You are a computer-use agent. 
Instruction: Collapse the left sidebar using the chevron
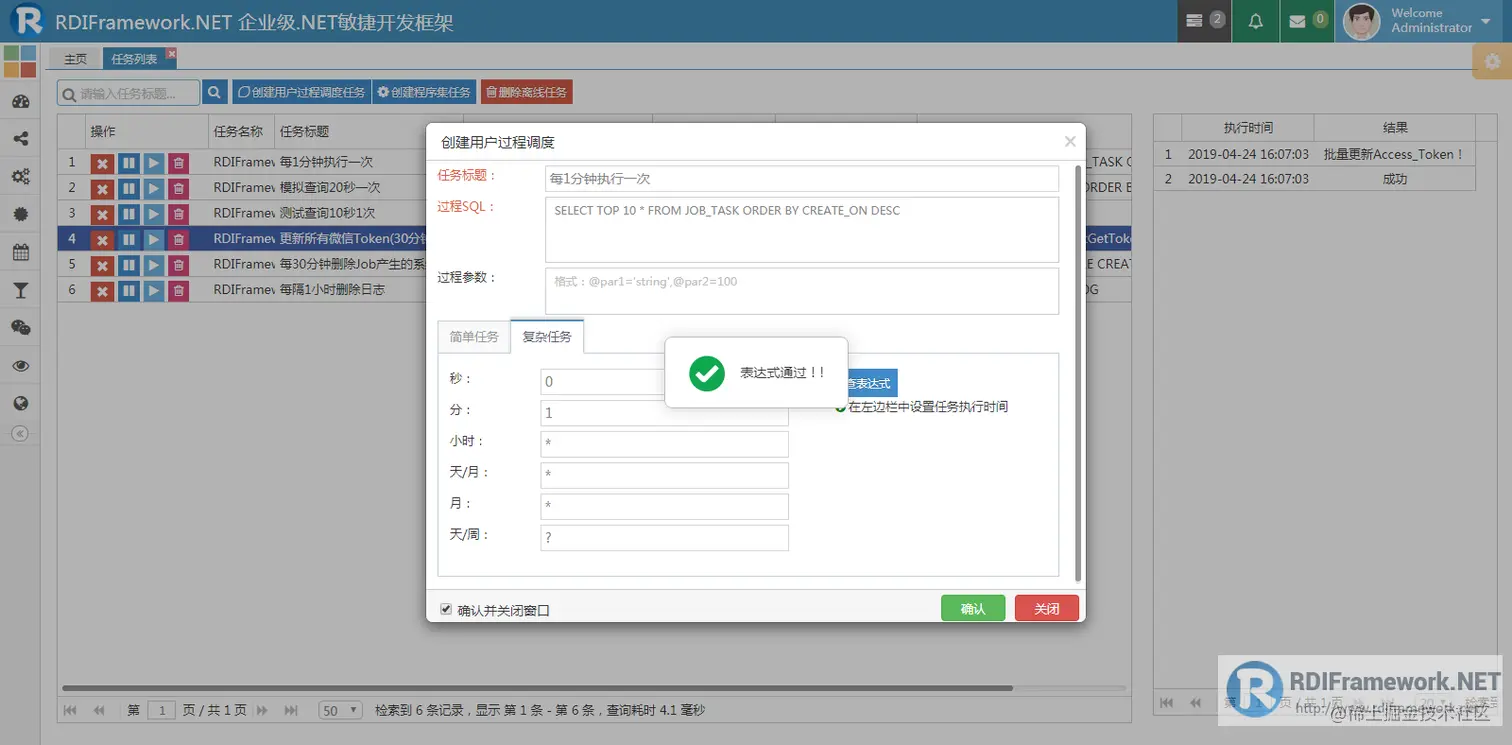[20, 433]
